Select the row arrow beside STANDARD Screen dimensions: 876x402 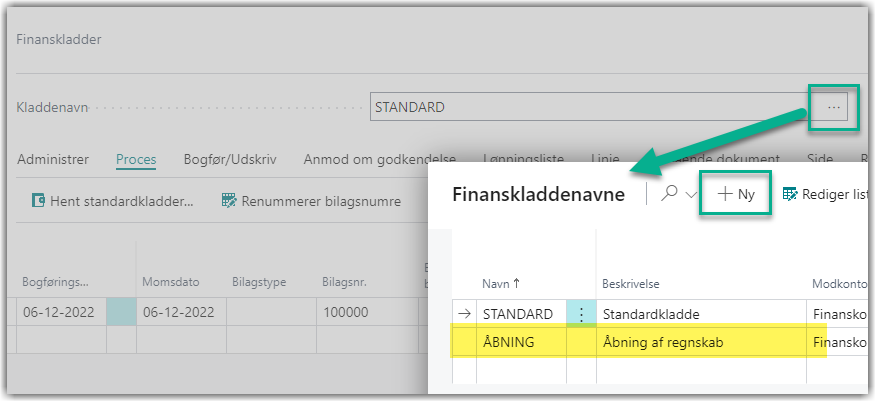(x=464, y=314)
